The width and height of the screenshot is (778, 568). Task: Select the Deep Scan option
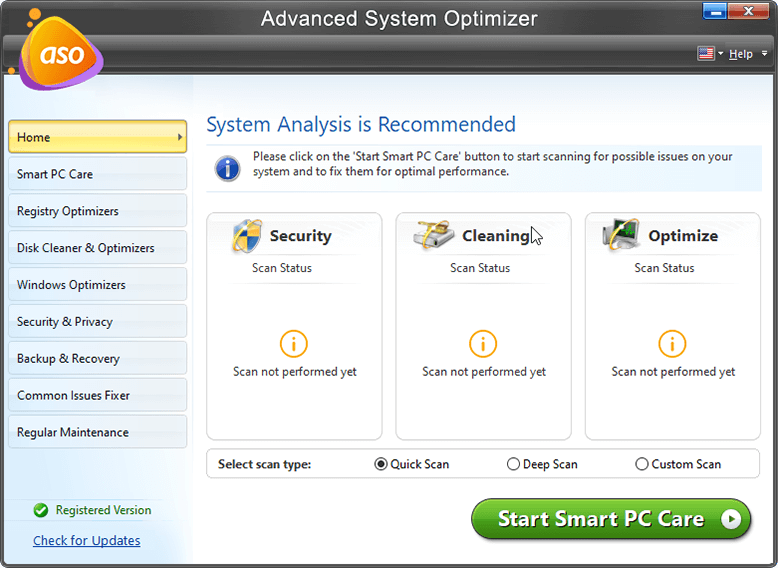[x=513, y=464]
